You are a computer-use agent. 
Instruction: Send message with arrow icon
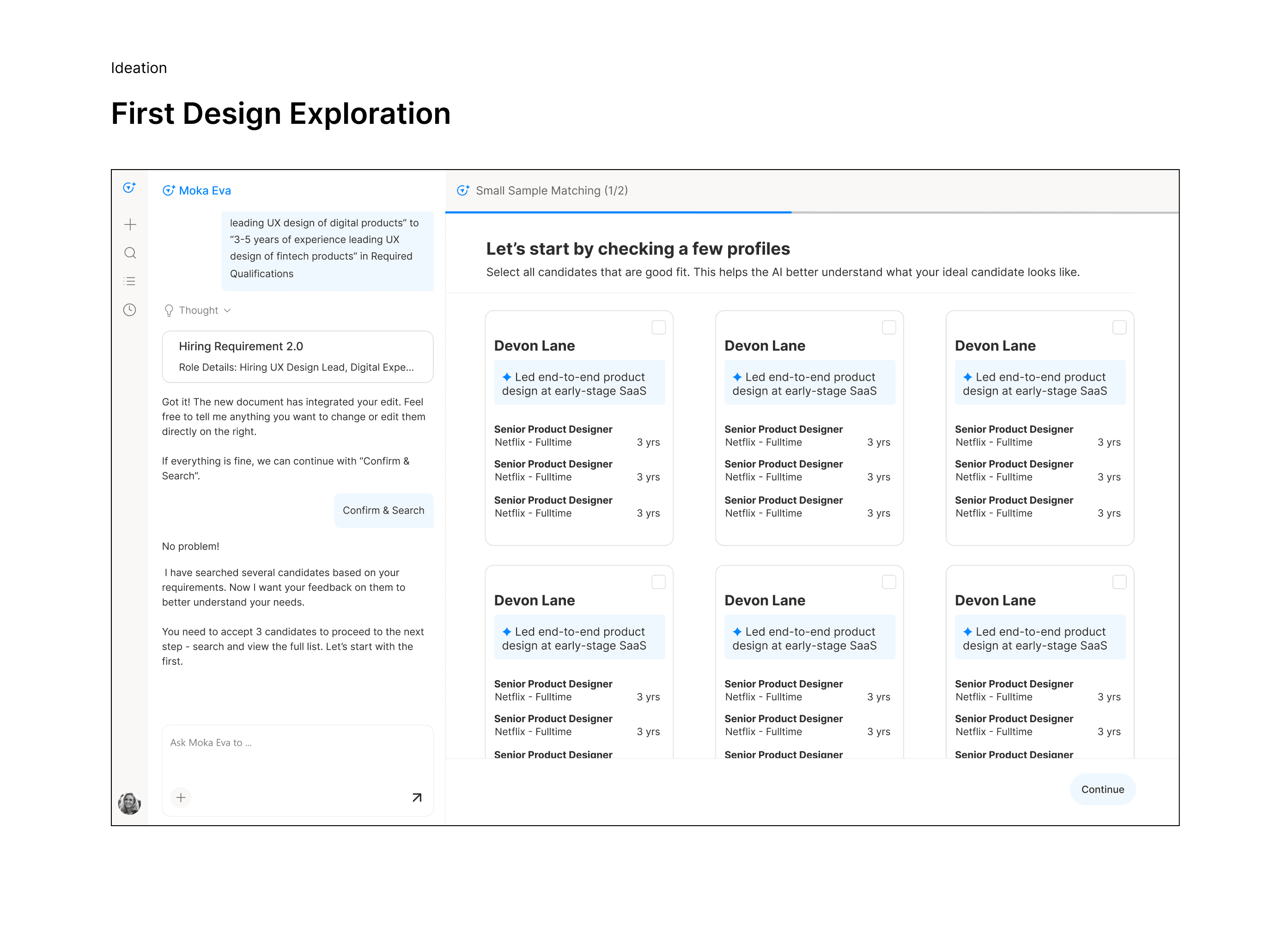[417, 798]
